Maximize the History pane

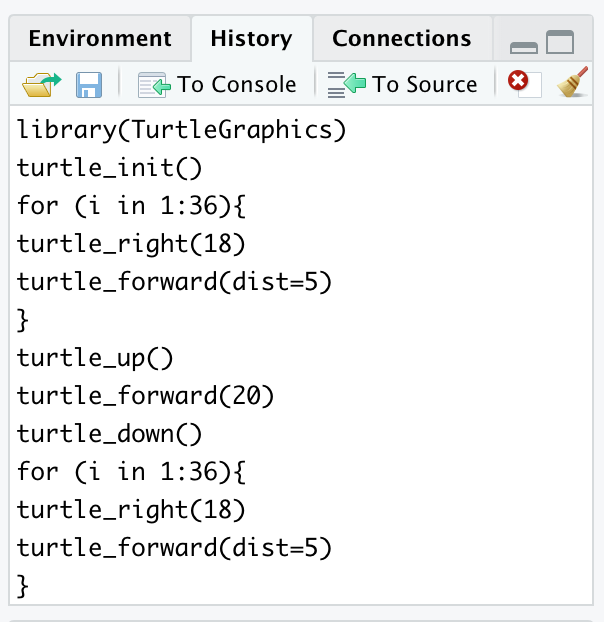(x=560, y=43)
